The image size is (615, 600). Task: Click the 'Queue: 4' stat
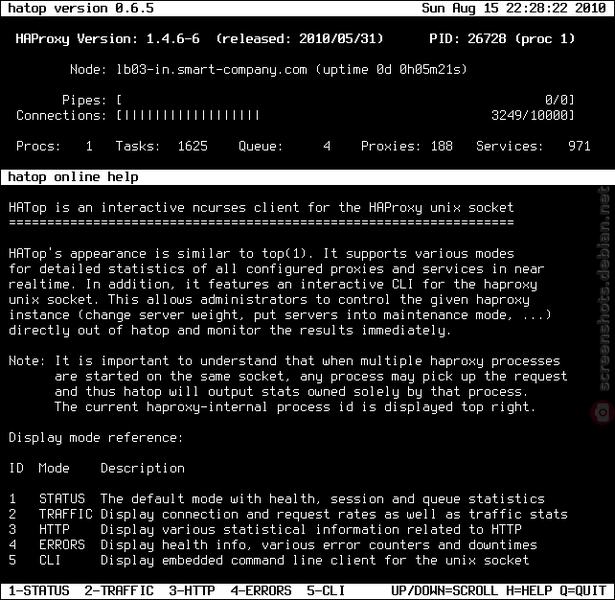pyautogui.click(x=284, y=146)
